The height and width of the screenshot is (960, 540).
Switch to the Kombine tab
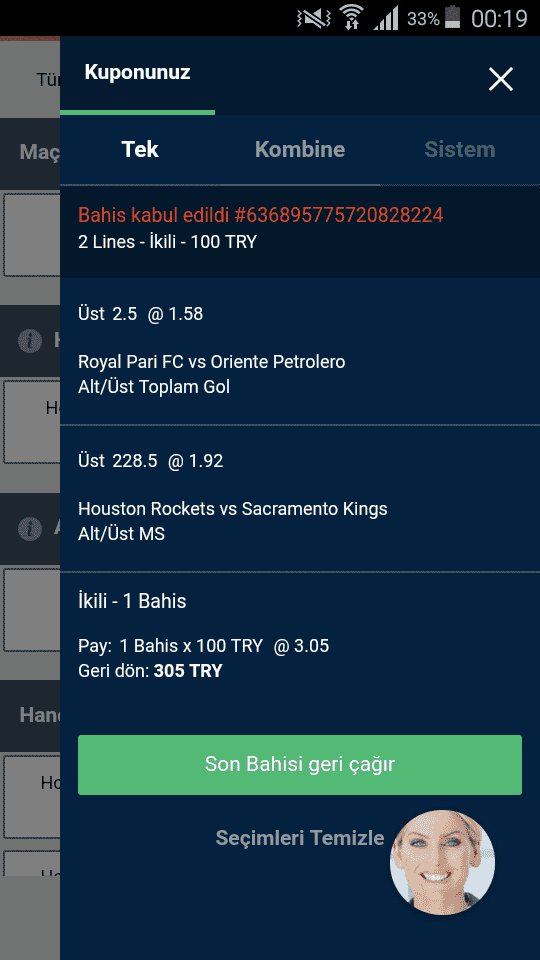300,150
